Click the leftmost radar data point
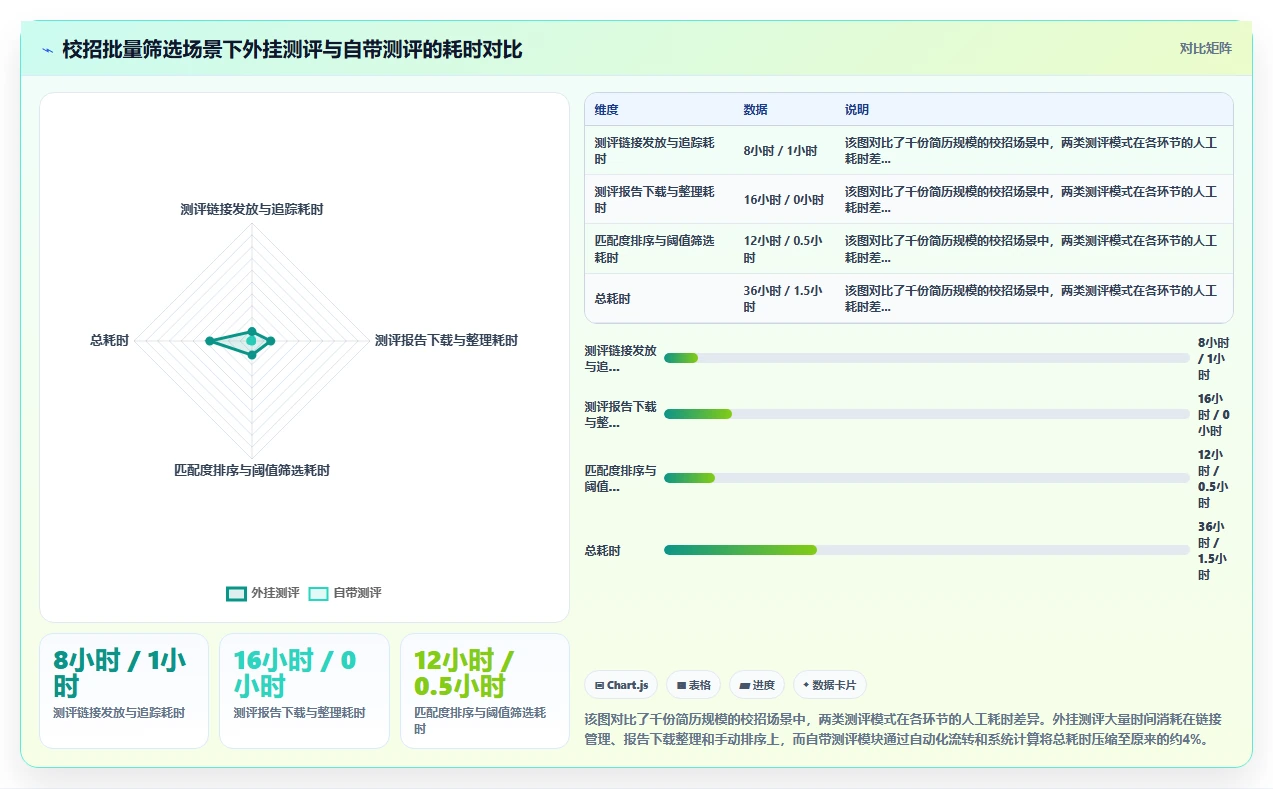This screenshot has width=1273, height=789. (210, 341)
